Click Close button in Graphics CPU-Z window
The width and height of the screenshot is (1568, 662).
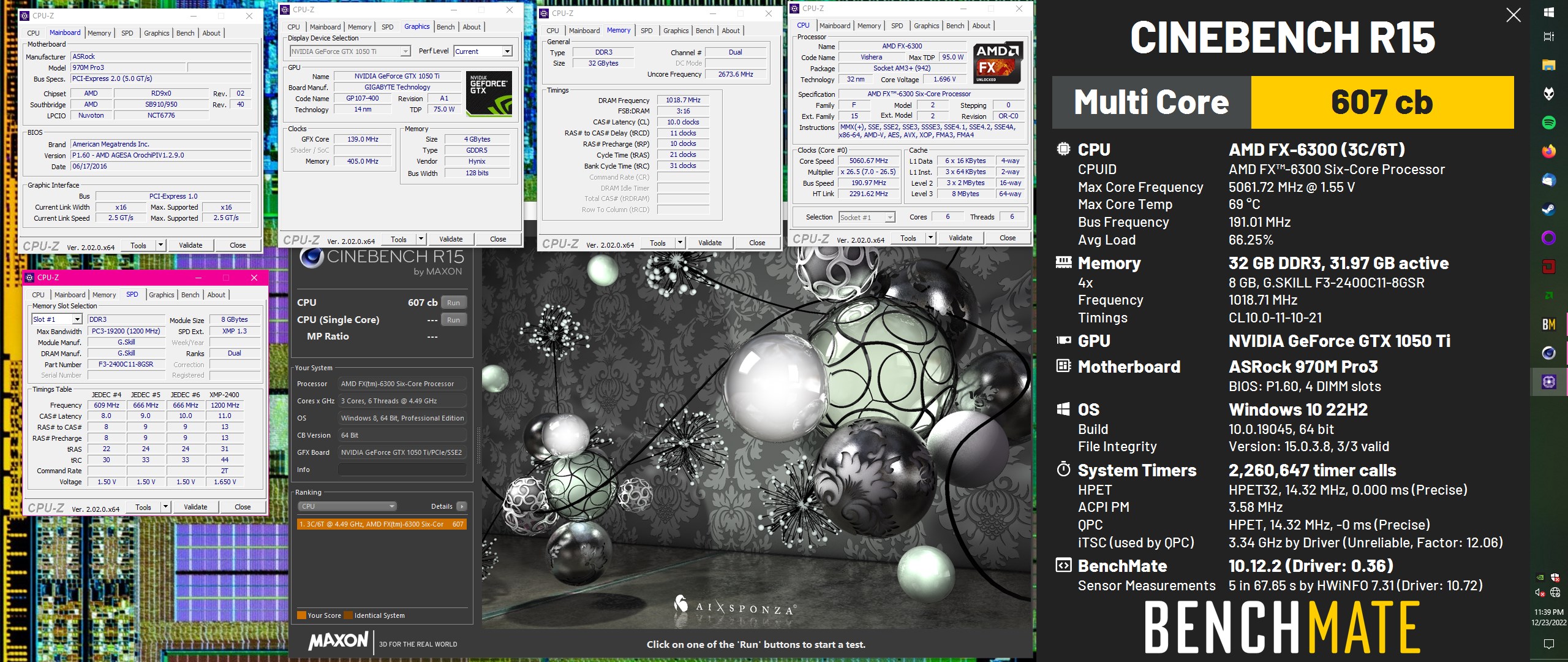[x=498, y=239]
